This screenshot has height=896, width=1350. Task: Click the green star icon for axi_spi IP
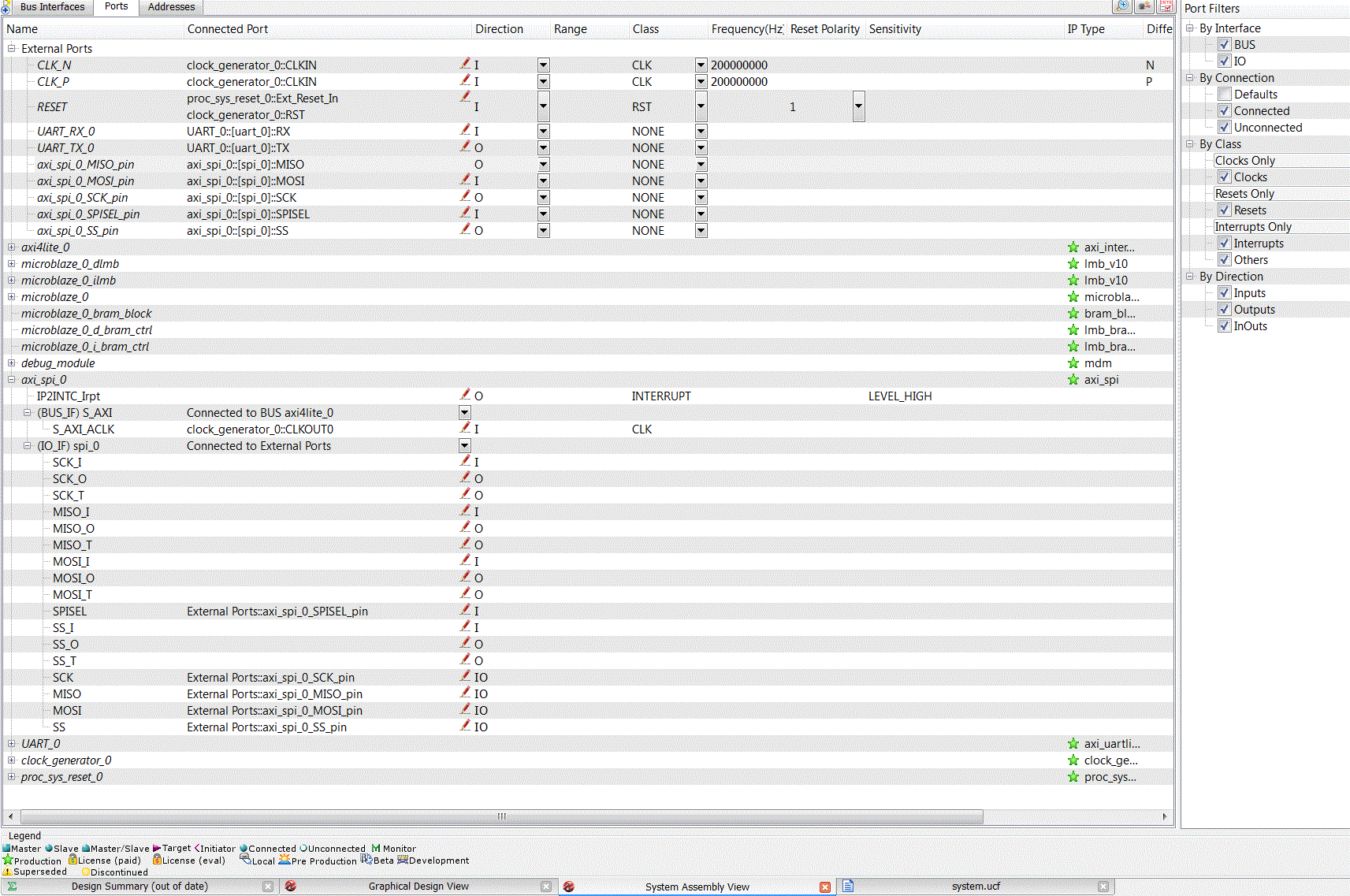point(1073,380)
